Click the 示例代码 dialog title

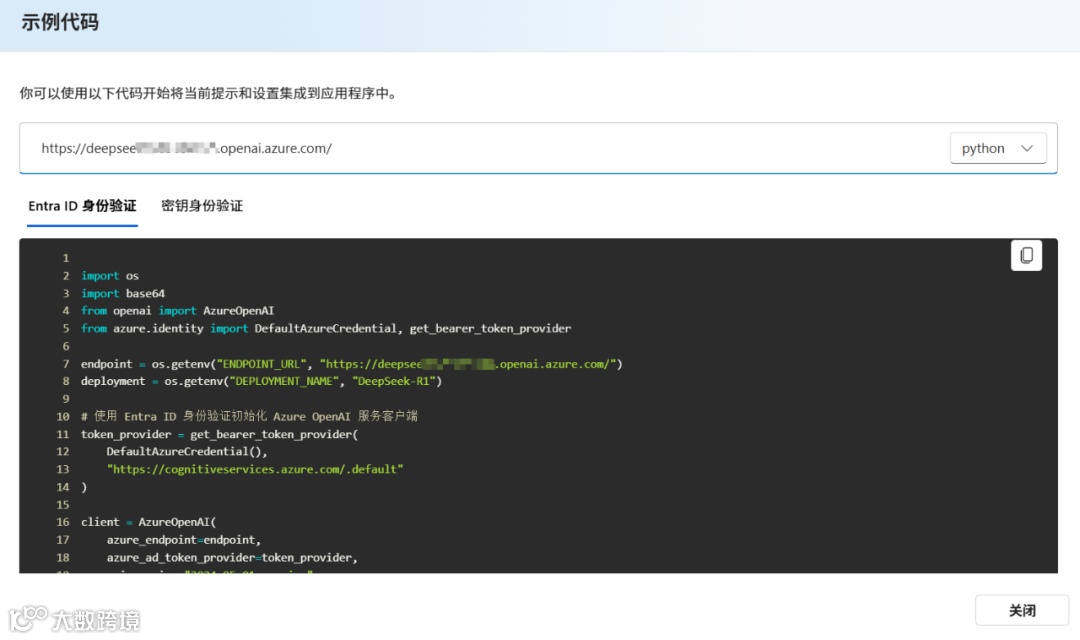click(60, 22)
